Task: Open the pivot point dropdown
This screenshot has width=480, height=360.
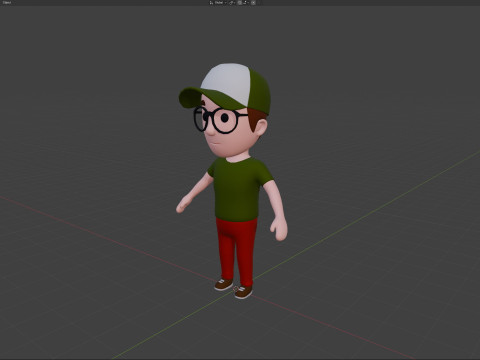Action: pyautogui.click(x=232, y=2)
